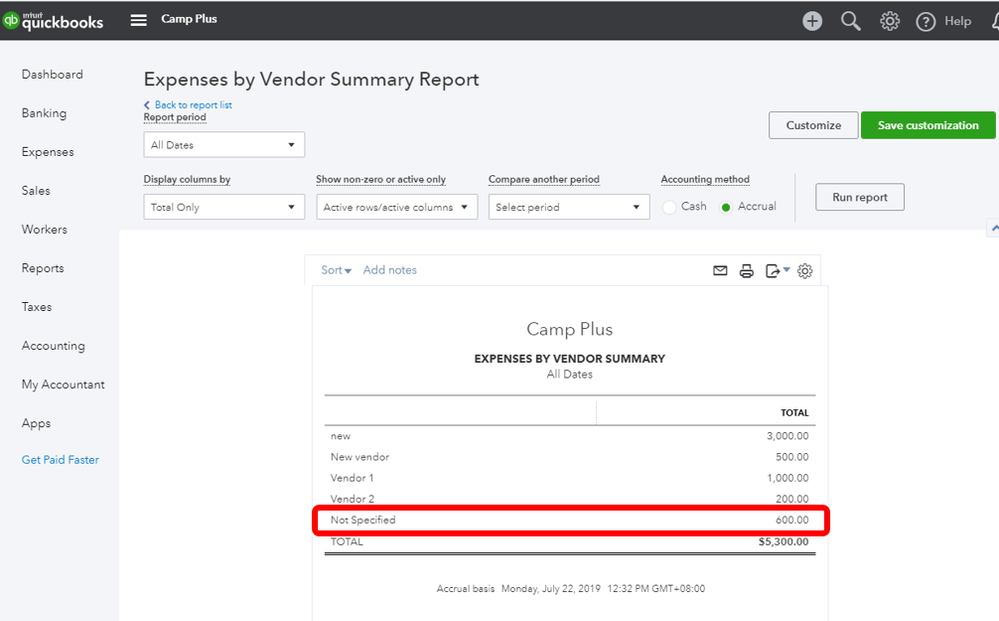Open My Accountant in the sidebar
The height and width of the screenshot is (621, 999).
63,385
